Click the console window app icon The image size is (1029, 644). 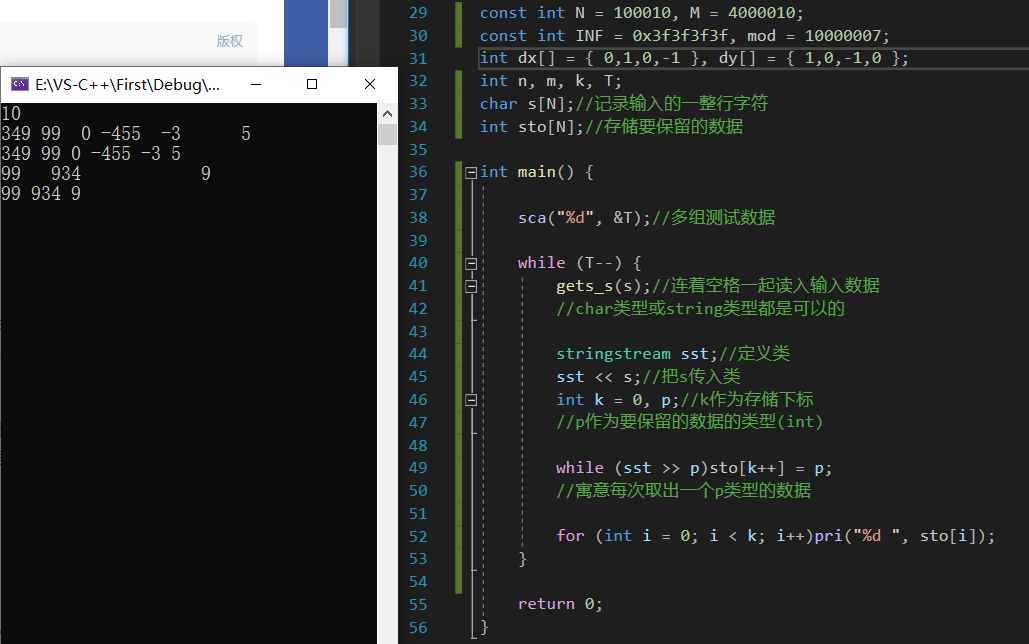point(20,84)
